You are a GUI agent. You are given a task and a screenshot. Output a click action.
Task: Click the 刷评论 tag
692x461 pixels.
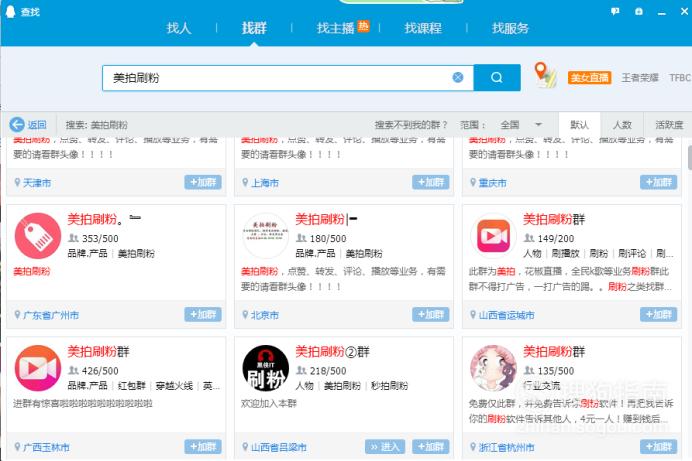click(632, 254)
